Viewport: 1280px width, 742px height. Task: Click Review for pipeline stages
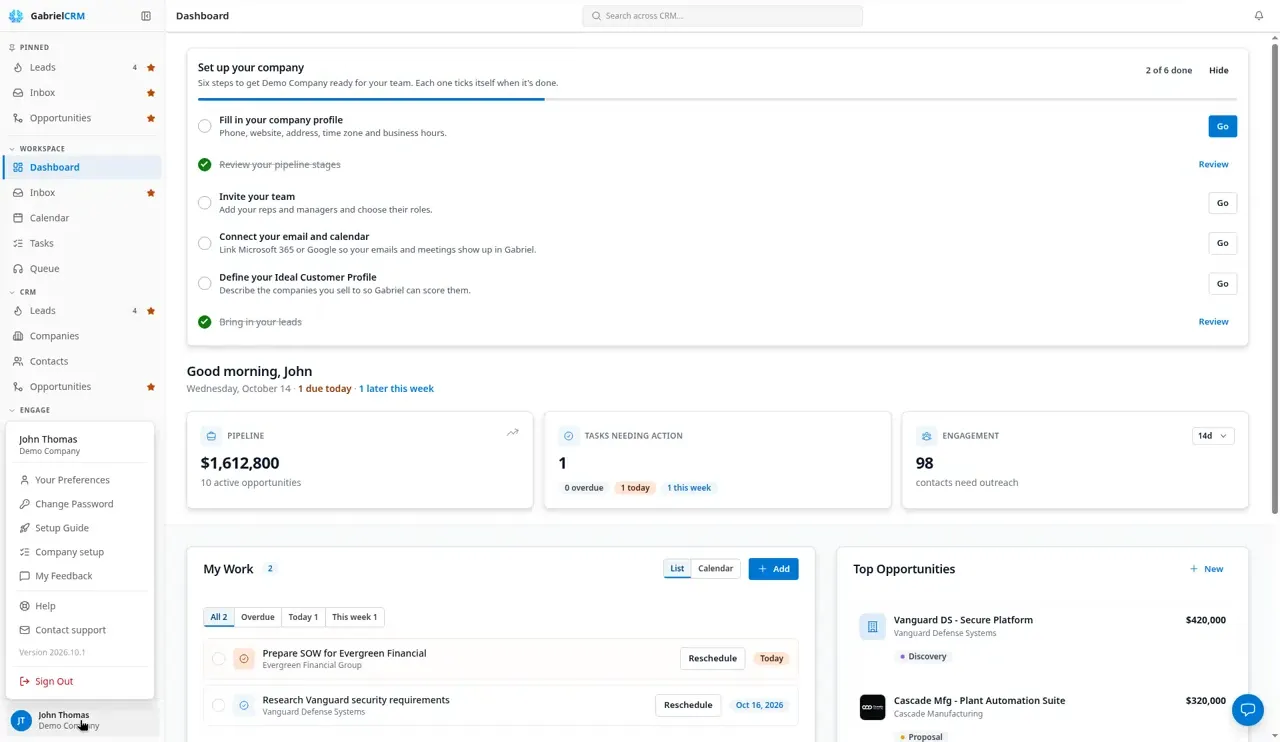pos(1213,164)
